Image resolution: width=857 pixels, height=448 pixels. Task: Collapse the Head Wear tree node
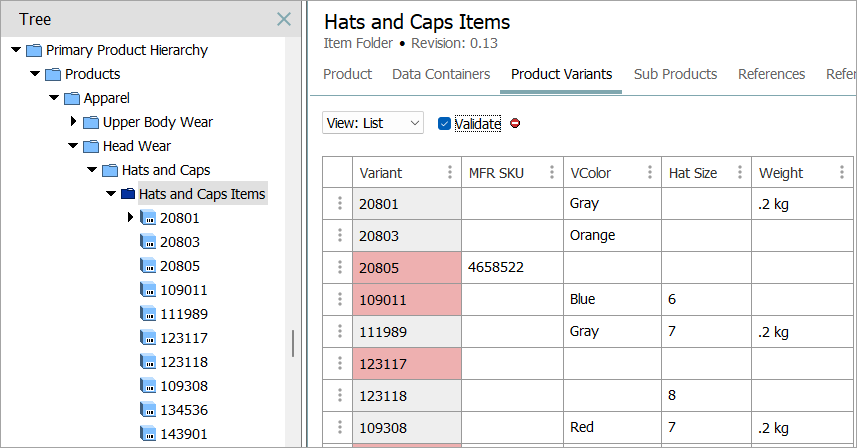coord(73,146)
